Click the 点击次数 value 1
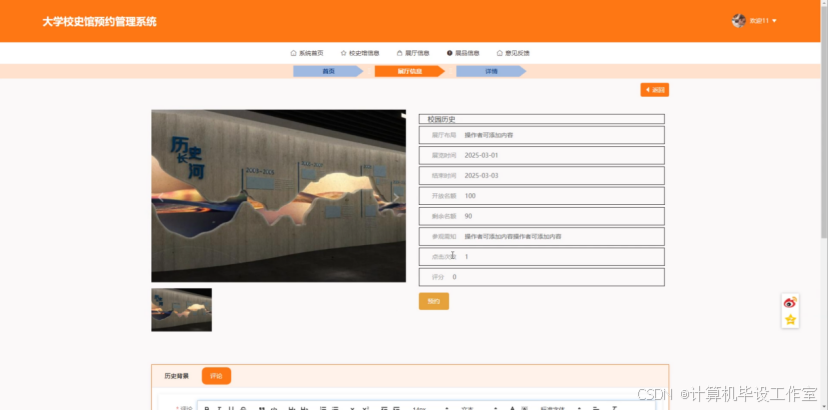The image size is (829, 410). (x=466, y=257)
